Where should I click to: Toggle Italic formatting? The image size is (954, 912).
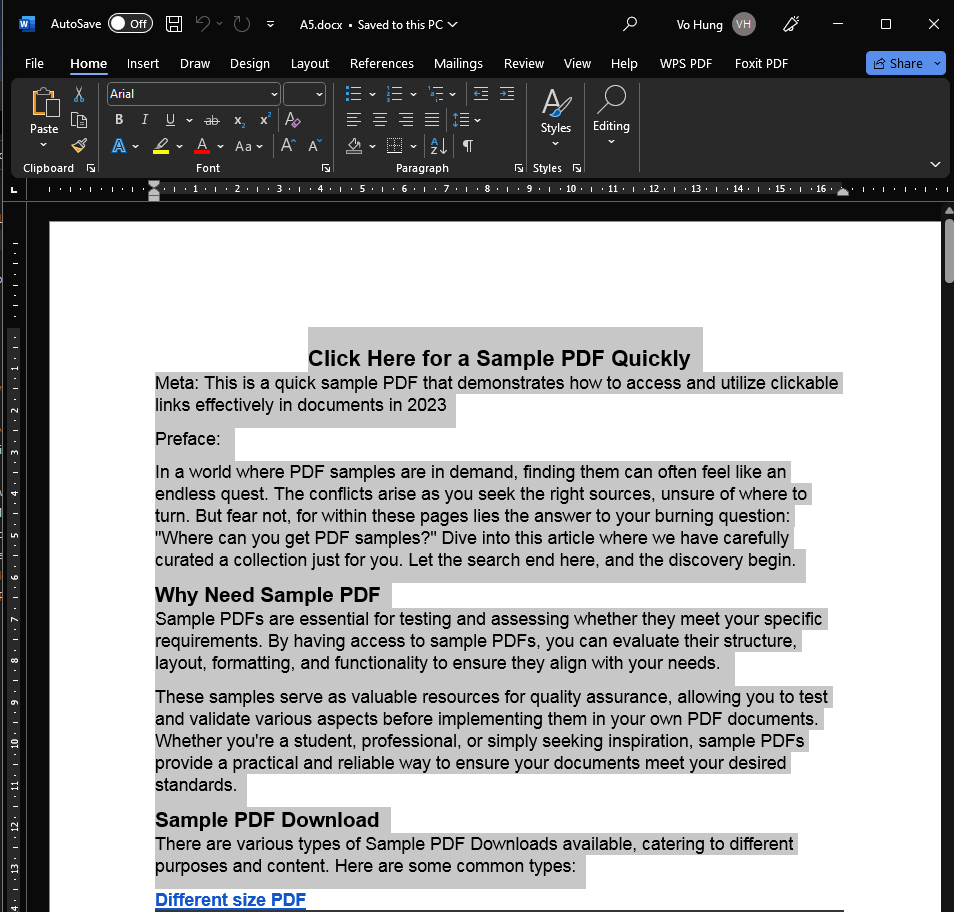click(145, 120)
